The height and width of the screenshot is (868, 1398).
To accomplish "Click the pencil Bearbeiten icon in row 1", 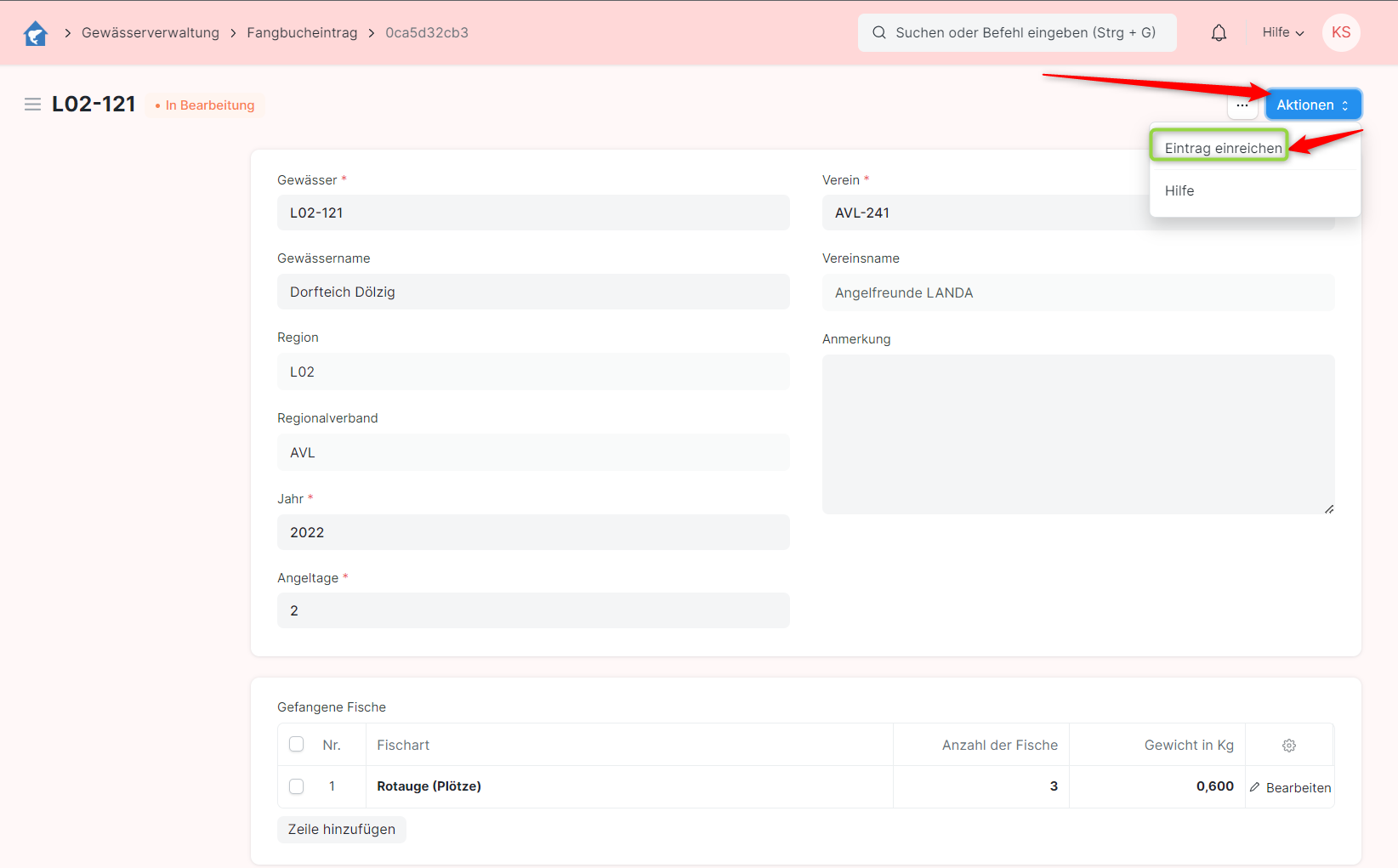I will click(1255, 787).
